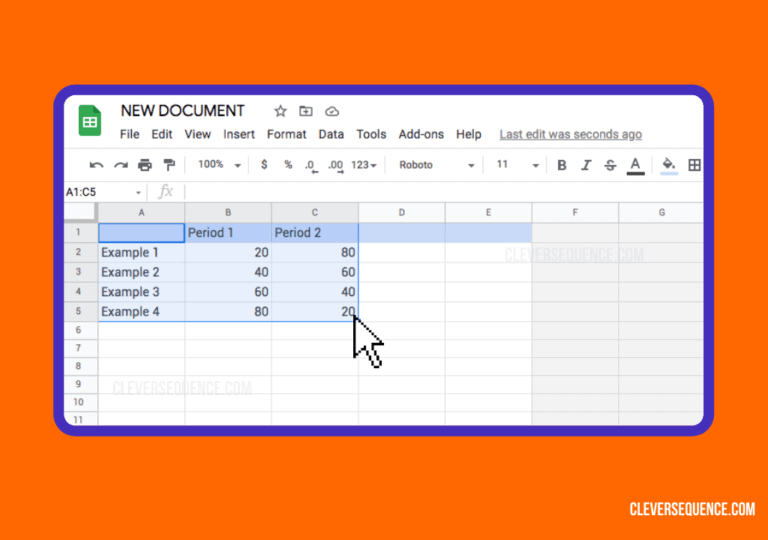Format as percent
The width and height of the screenshot is (768, 540).
[288, 165]
